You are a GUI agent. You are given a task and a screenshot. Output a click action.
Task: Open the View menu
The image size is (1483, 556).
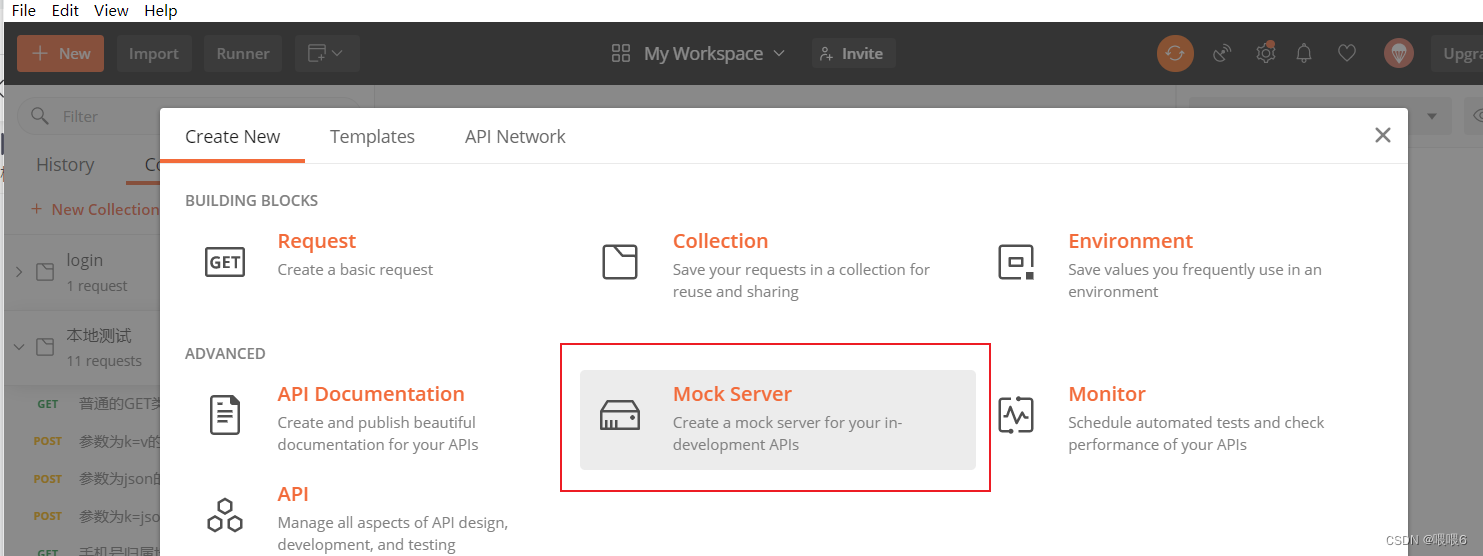111,10
